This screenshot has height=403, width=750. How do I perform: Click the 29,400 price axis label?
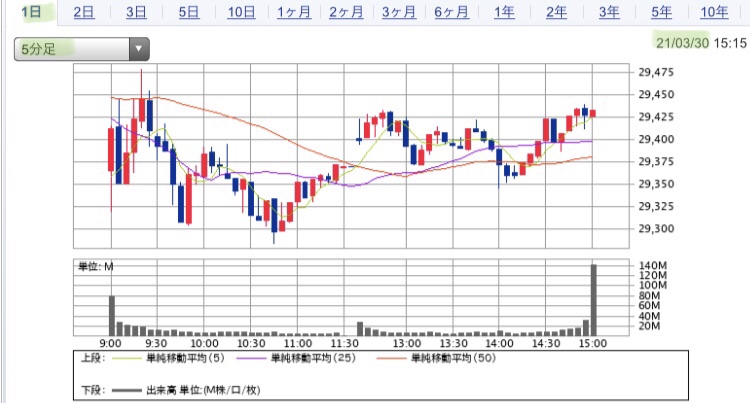pyautogui.click(x=656, y=139)
